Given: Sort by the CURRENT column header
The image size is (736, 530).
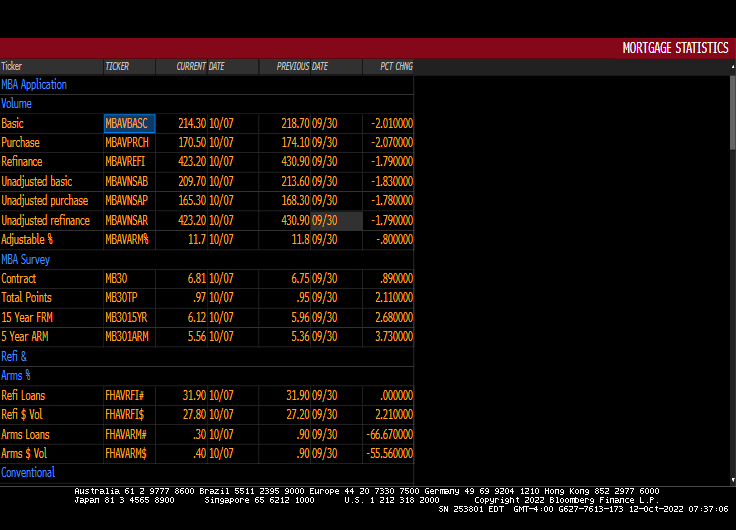Looking at the screenshot, I should (x=190, y=66).
